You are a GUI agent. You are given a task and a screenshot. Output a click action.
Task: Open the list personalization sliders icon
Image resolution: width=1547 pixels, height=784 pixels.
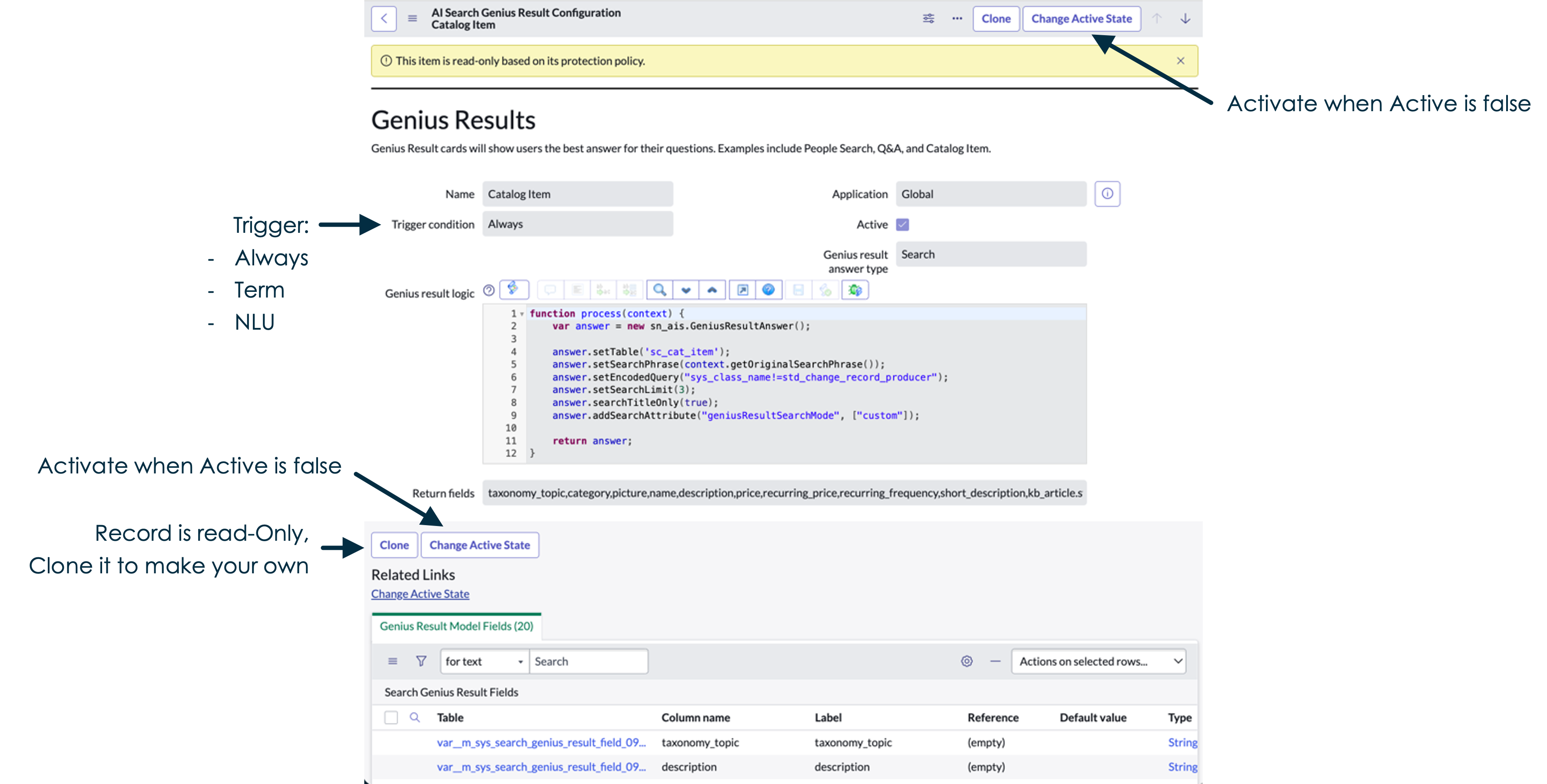pyautogui.click(x=928, y=19)
